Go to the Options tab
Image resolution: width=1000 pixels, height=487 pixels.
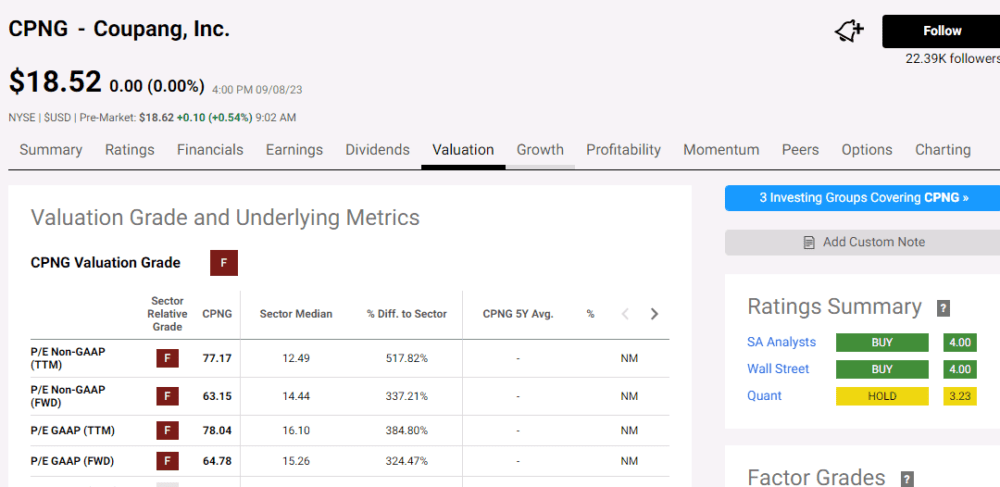867,150
